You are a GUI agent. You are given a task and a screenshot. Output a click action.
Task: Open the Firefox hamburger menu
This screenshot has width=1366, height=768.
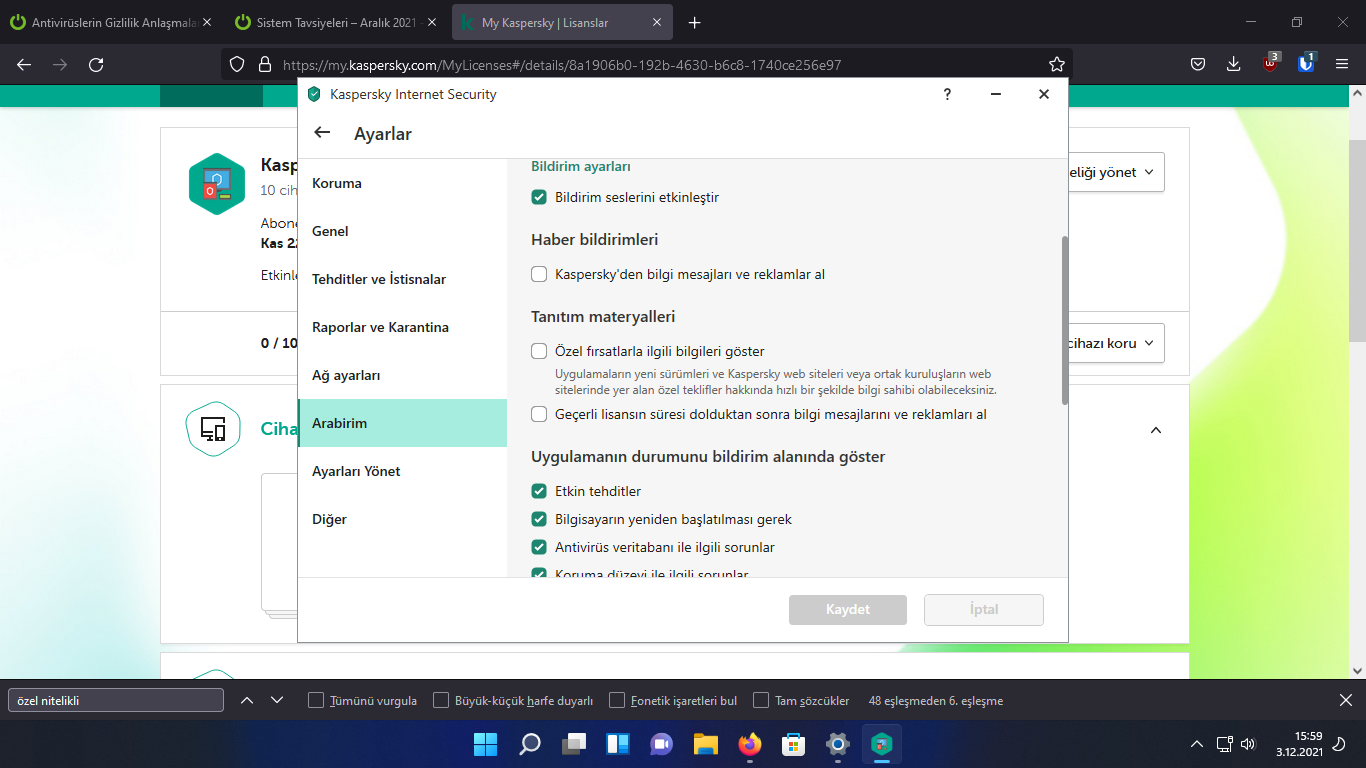[x=1342, y=64]
